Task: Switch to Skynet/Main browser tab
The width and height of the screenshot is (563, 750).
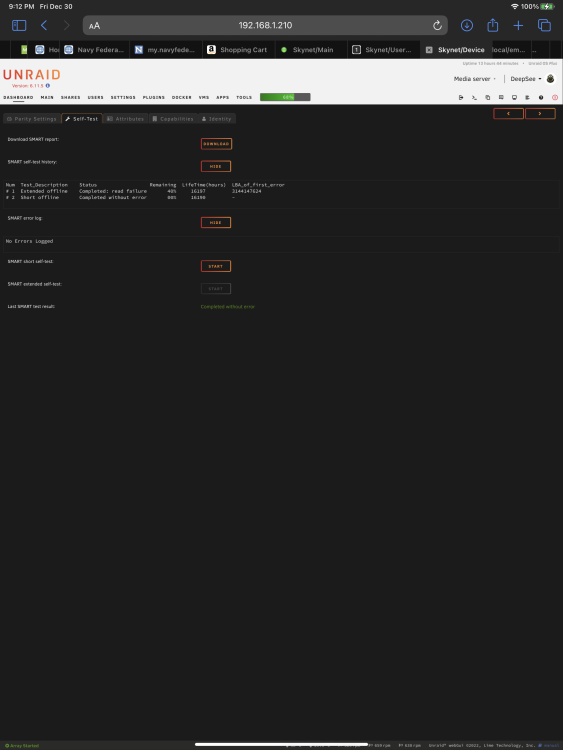Action: (310, 50)
